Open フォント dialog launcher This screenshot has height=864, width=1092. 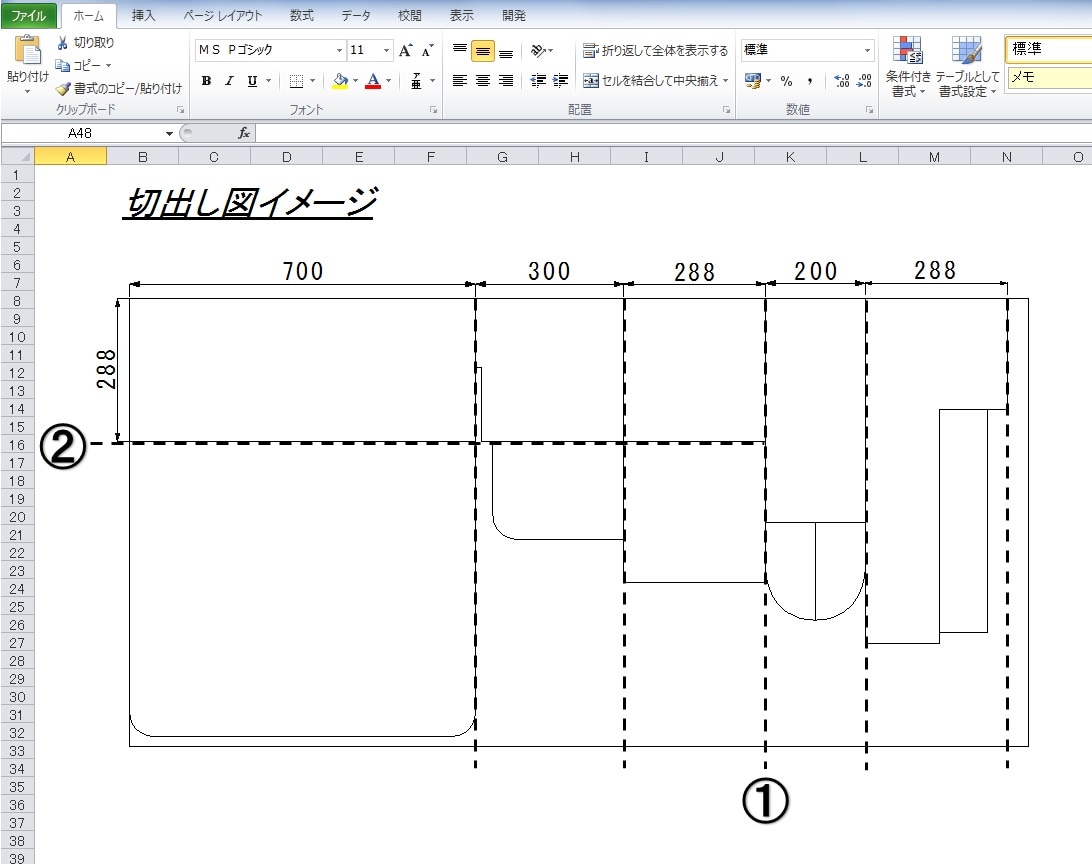click(x=433, y=109)
